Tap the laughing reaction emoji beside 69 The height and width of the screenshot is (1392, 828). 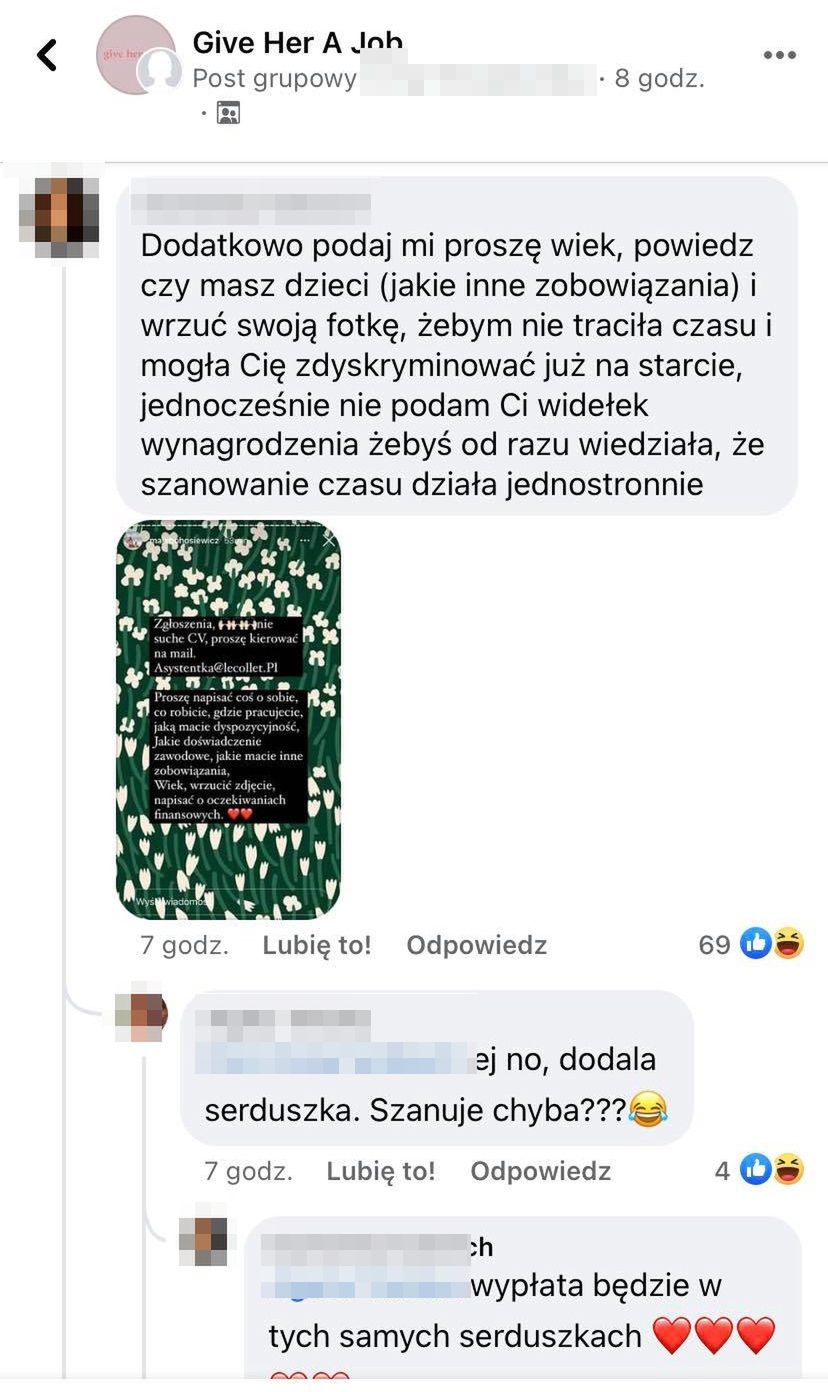(x=789, y=943)
